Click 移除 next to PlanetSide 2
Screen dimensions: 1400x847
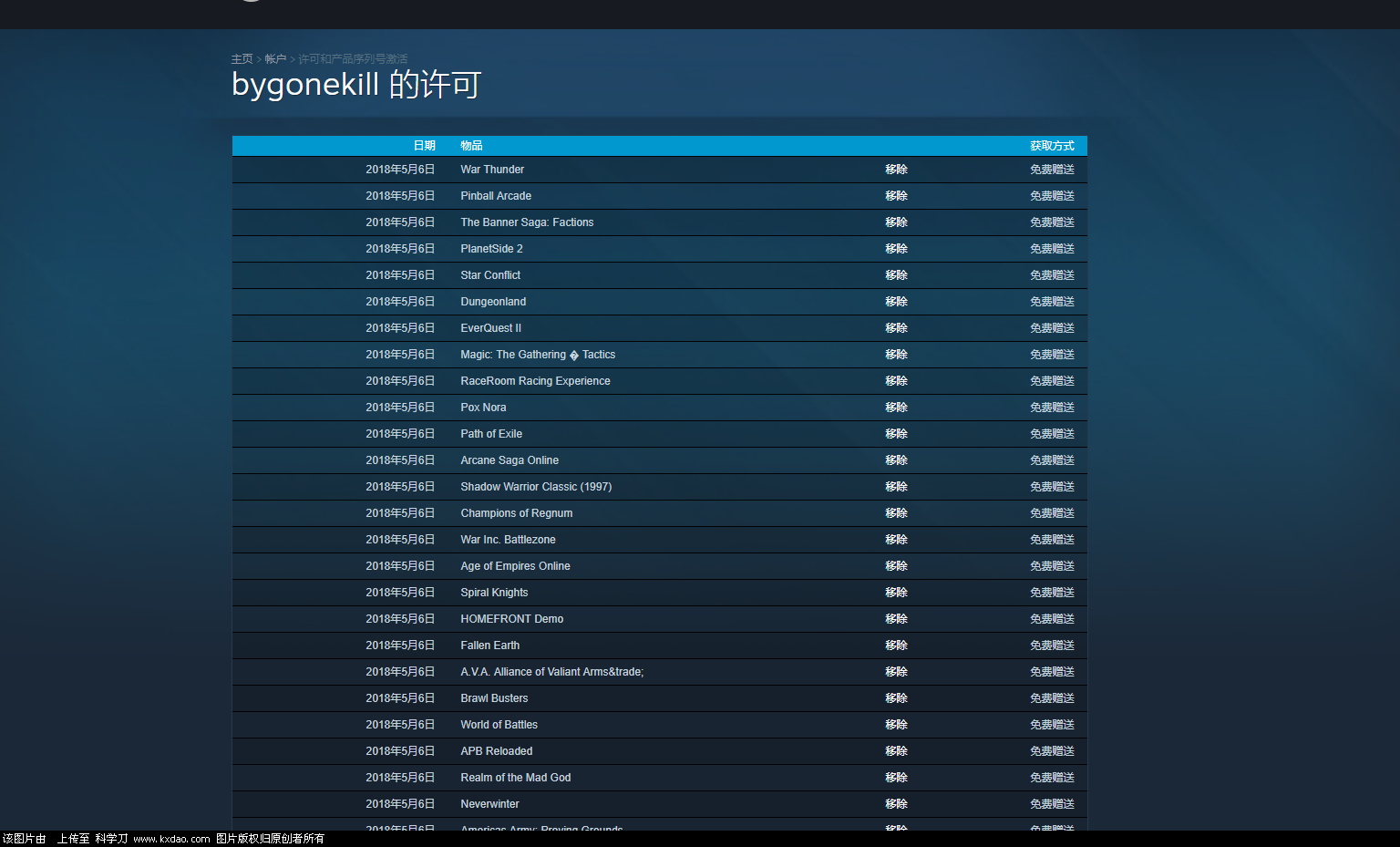tap(896, 249)
